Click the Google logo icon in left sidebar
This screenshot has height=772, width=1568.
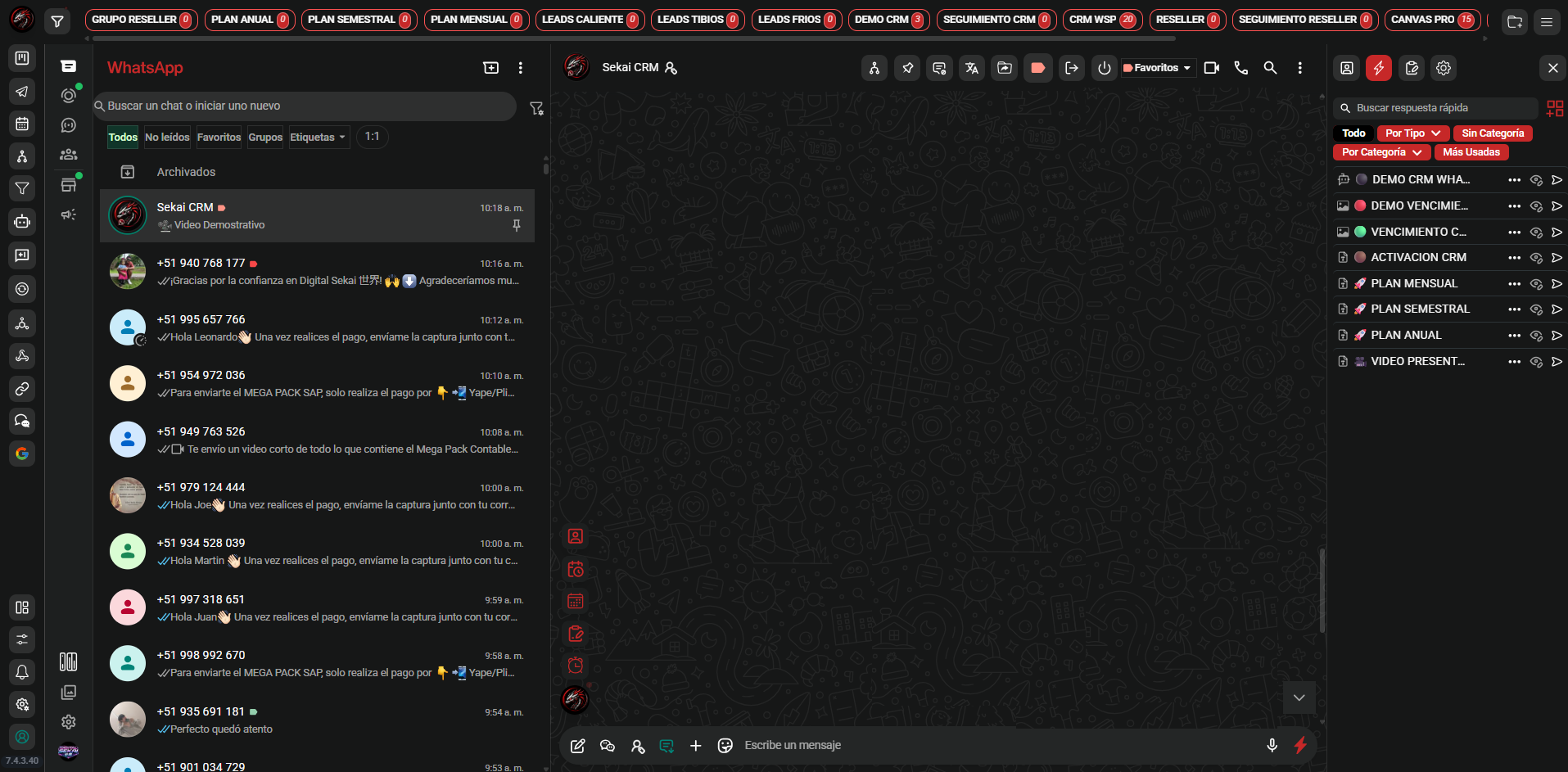coord(22,454)
